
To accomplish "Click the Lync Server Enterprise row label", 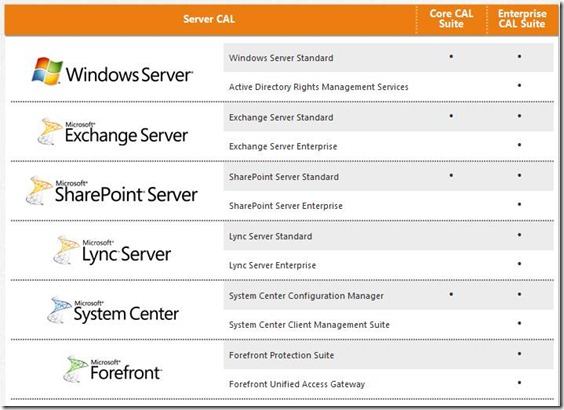I will coord(272,265).
